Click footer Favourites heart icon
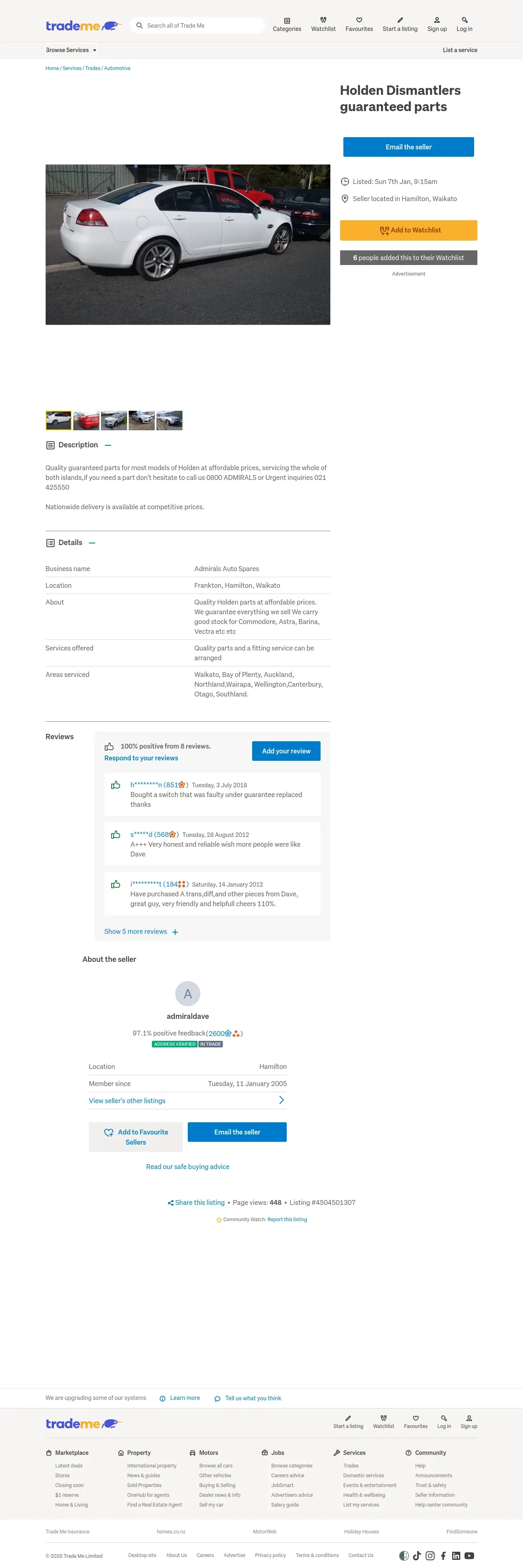This screenshot has height=1568, width=523. coord(416,1418)
